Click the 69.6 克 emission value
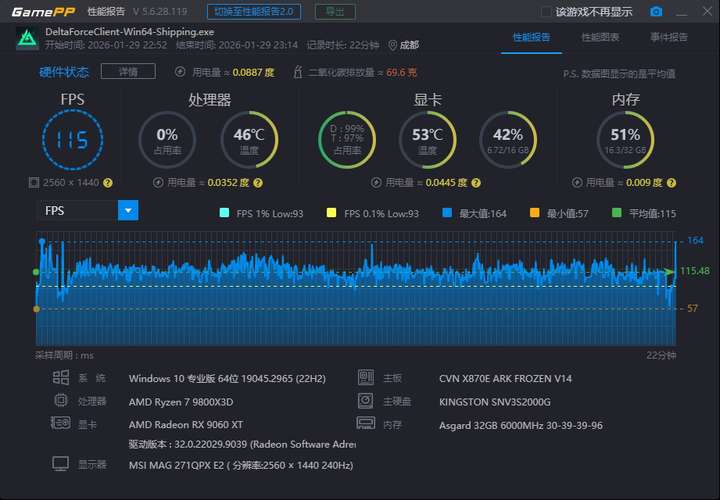The height and width of the screenshot is (500, 720). [401, 72]
